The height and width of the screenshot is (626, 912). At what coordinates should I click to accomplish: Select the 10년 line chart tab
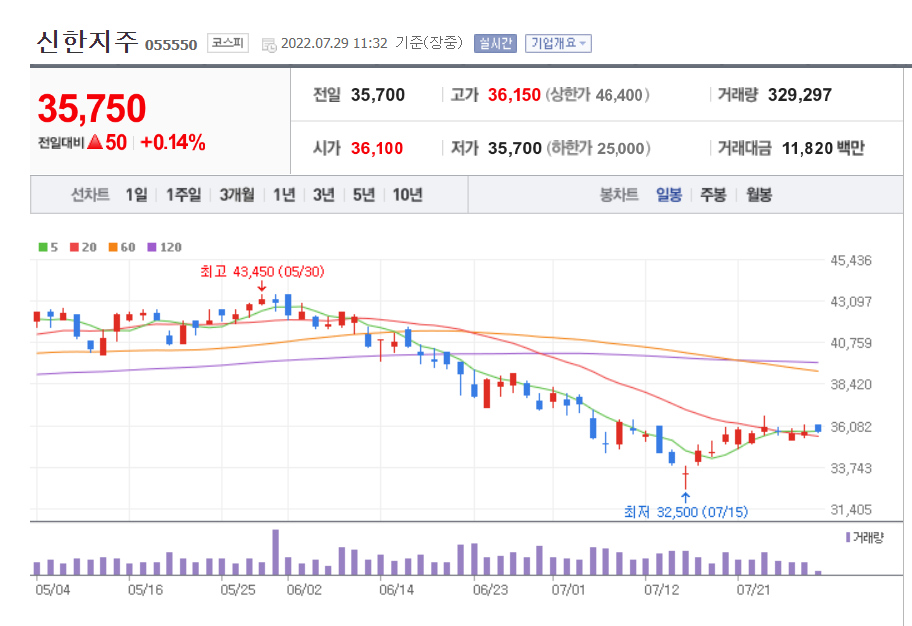(407, 195)
